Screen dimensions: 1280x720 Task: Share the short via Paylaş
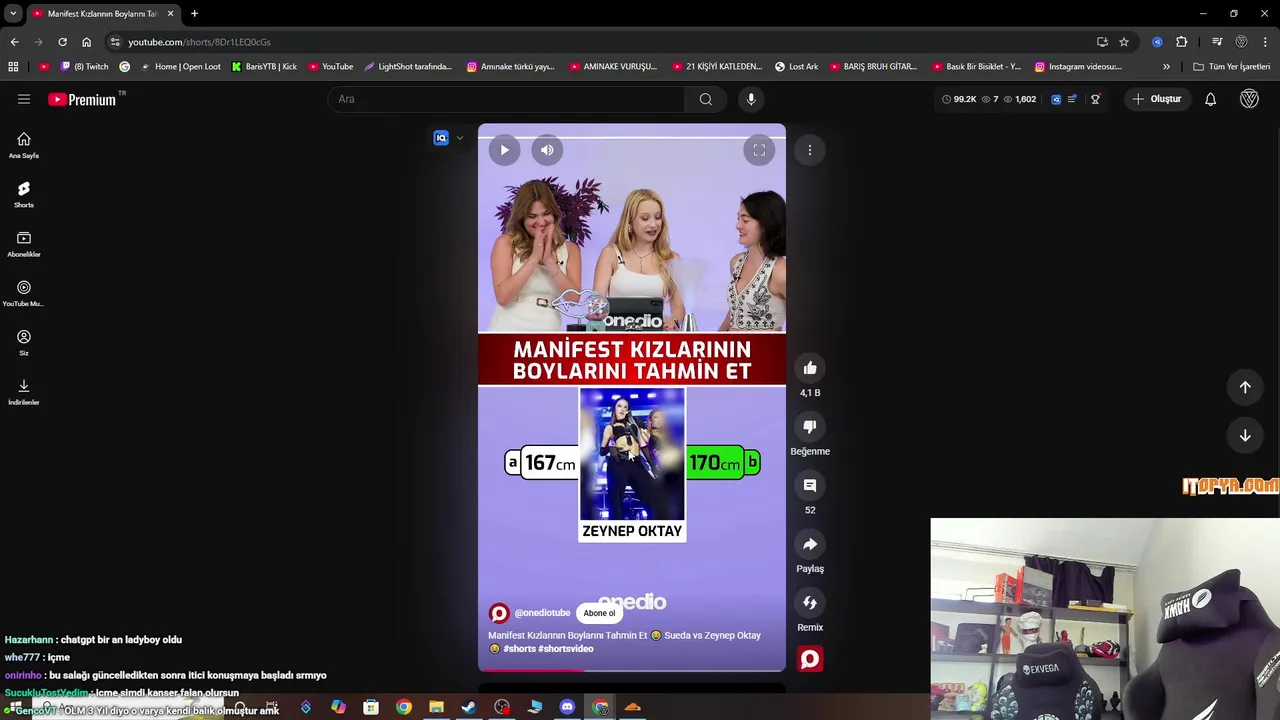(810, 544)
